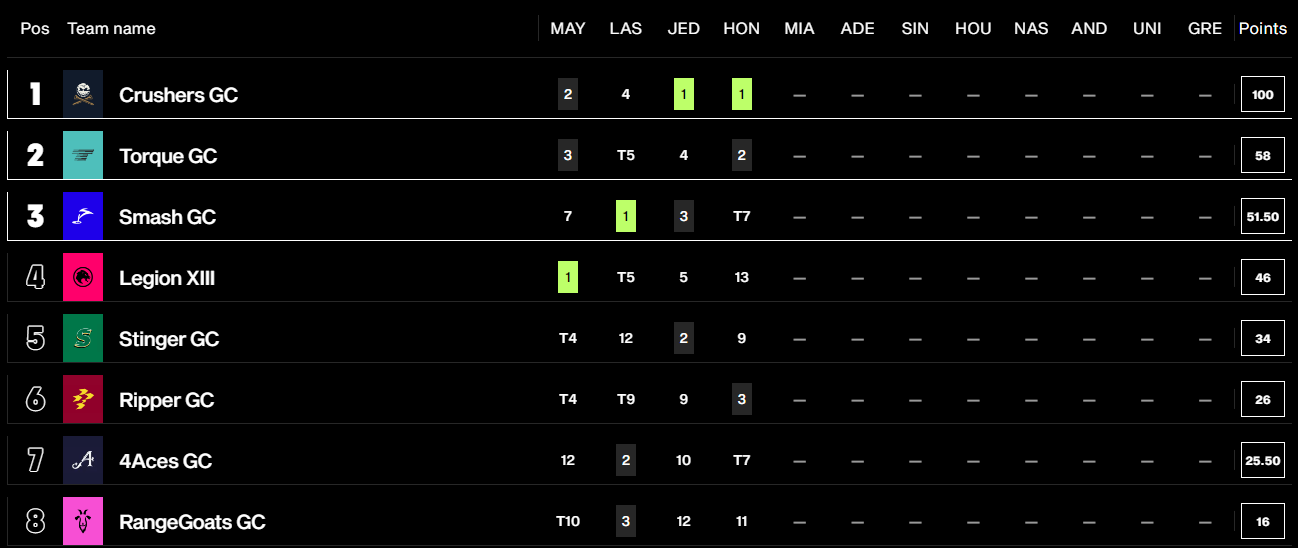Click the 4Aces GC logo
The height and width of the screenshot is (548, 1298).
pyautogui.click(x=83, y=461)
